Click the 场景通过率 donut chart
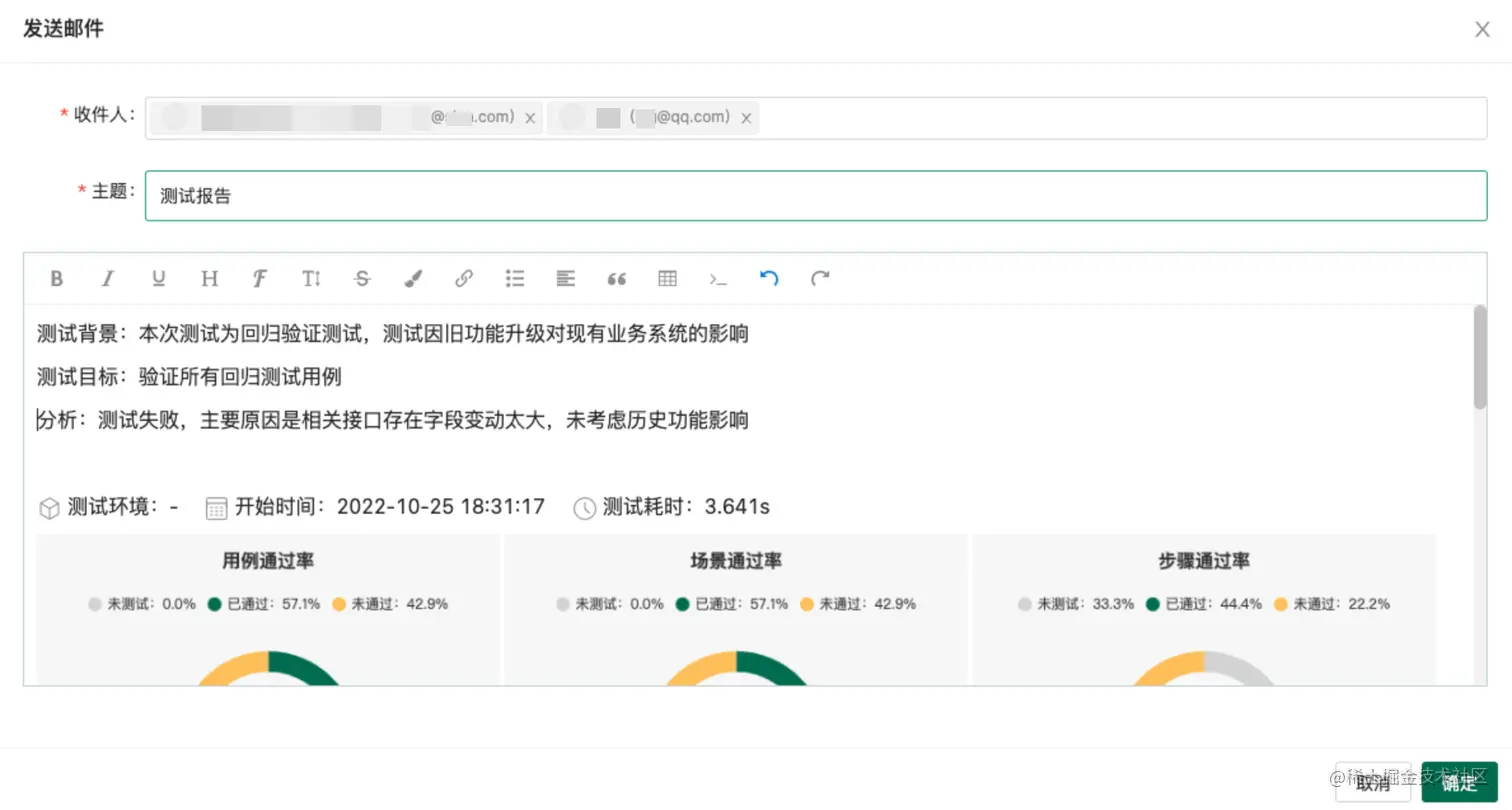This screenshot has width=1512, height=810. point(736,668)
